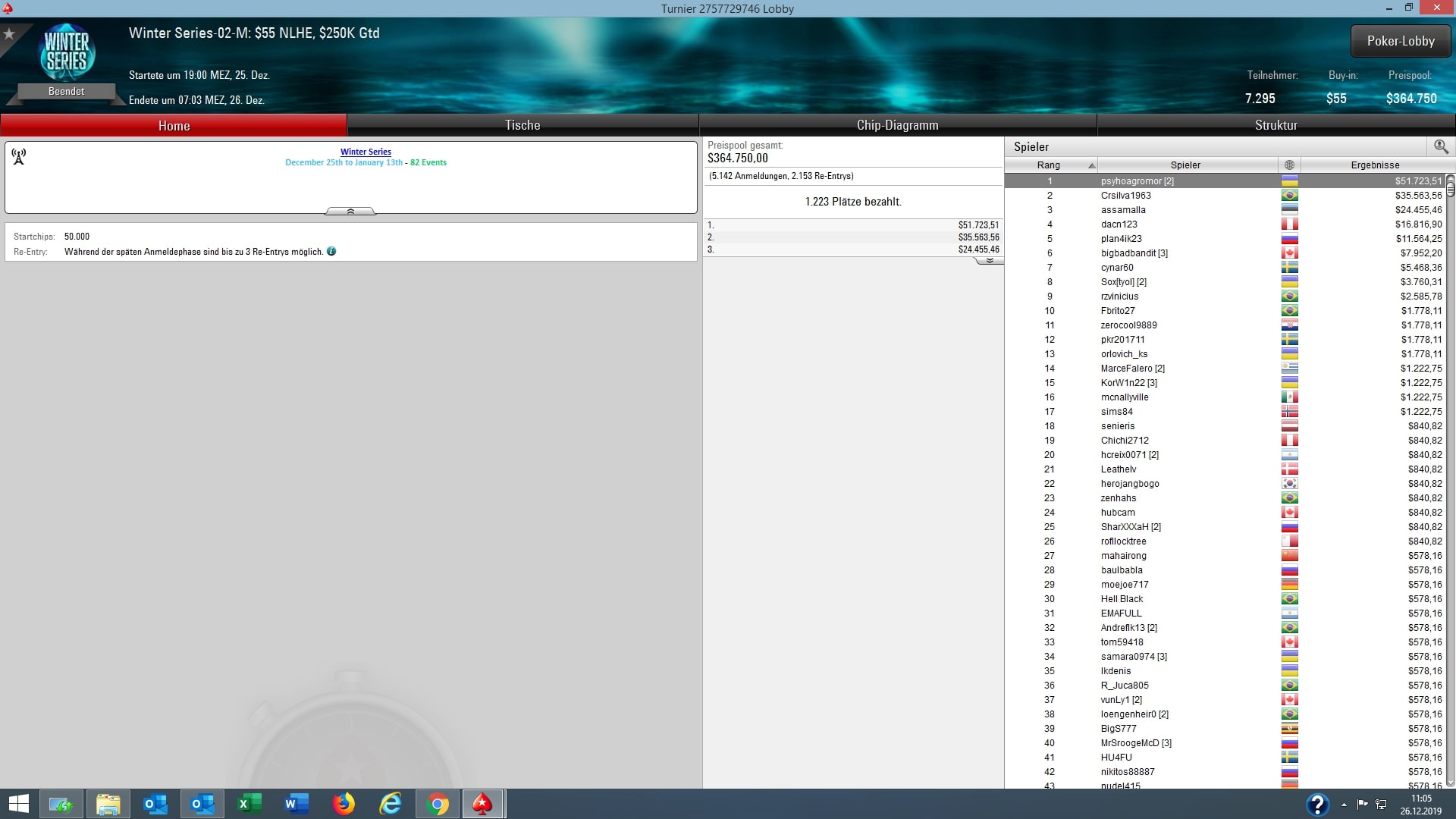Open the Chip-Diagramm tab
This screenshot has height=819, width=1456.
pyautogui.click(x=897, y=125)
